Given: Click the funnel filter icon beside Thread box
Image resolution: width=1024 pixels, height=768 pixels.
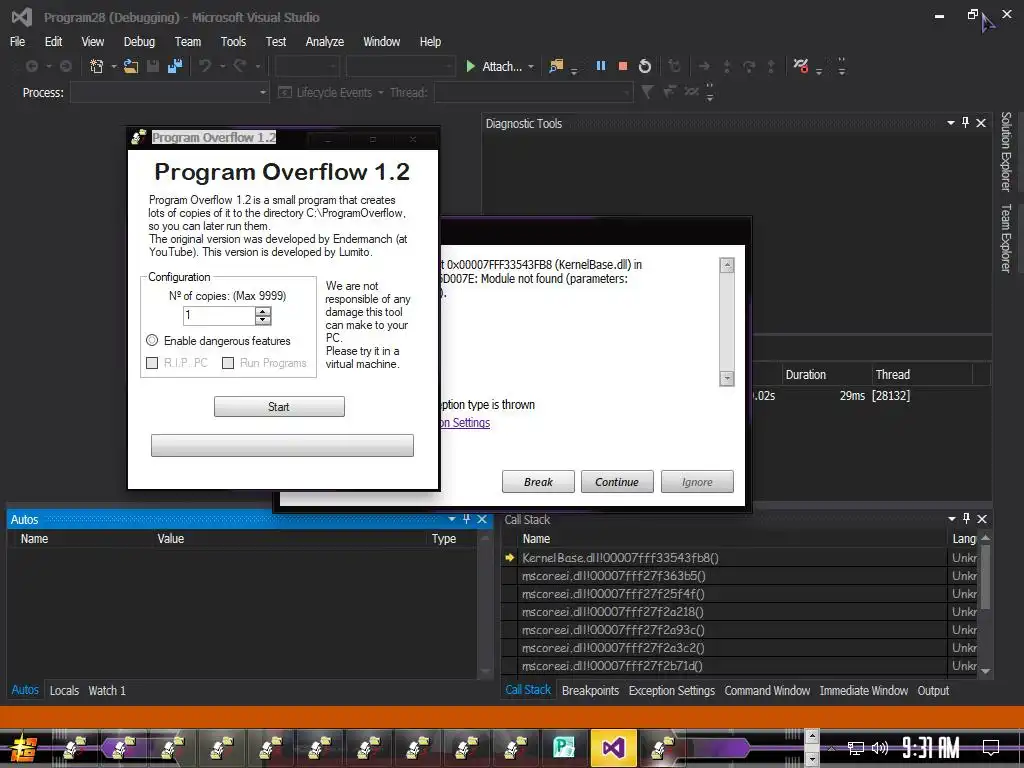Looking at the screenshot, I should 647,92.
